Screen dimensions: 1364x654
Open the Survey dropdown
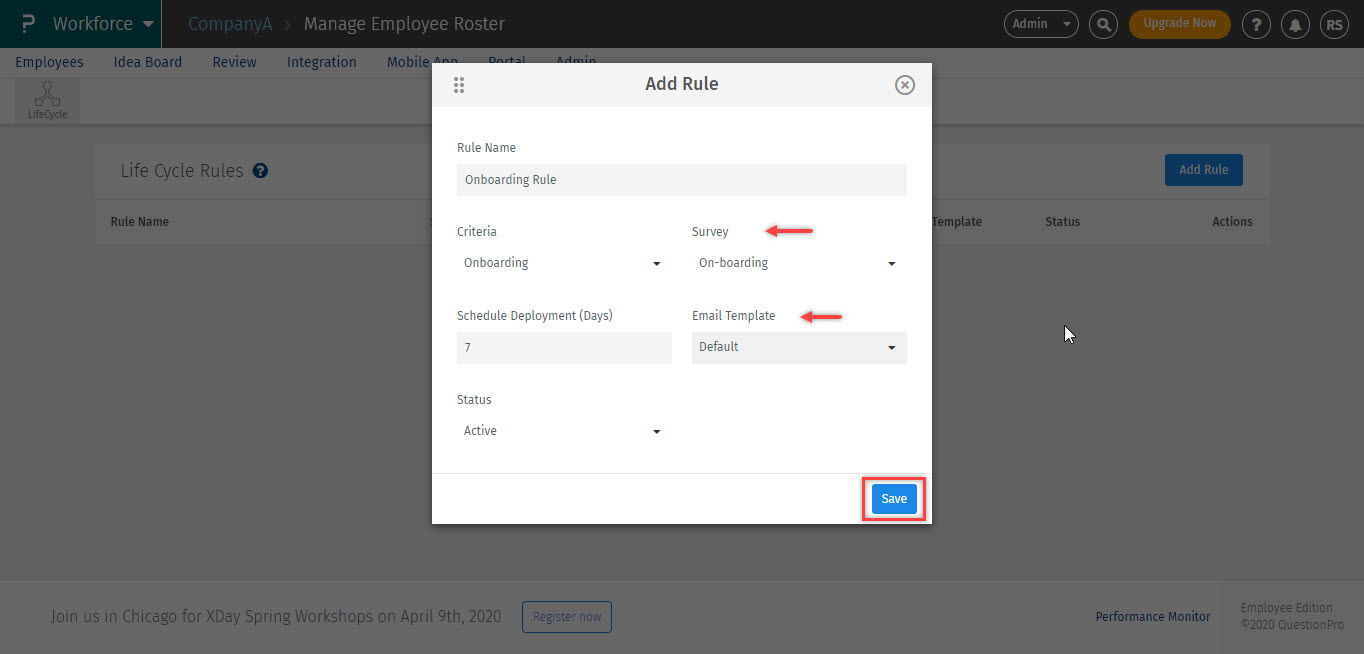pos(798,263)
